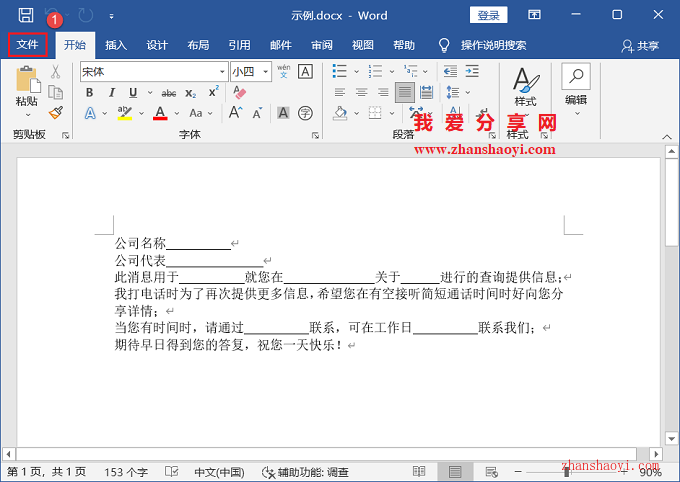The width and height of the screenshot is (680, 482).
Task: Click the Clear Formatting eraser icon
Action: tap(239, 92)
